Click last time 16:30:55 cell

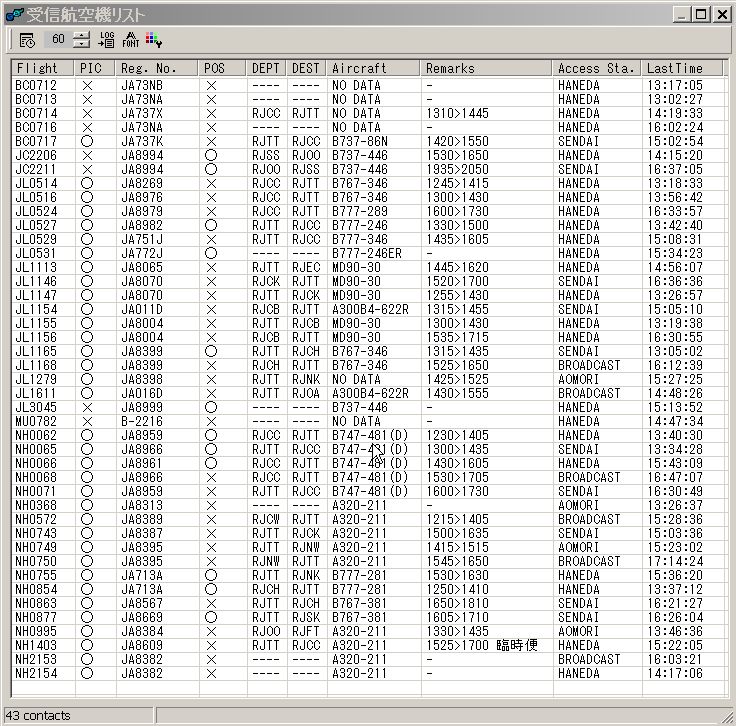click(x=675, y=337)
